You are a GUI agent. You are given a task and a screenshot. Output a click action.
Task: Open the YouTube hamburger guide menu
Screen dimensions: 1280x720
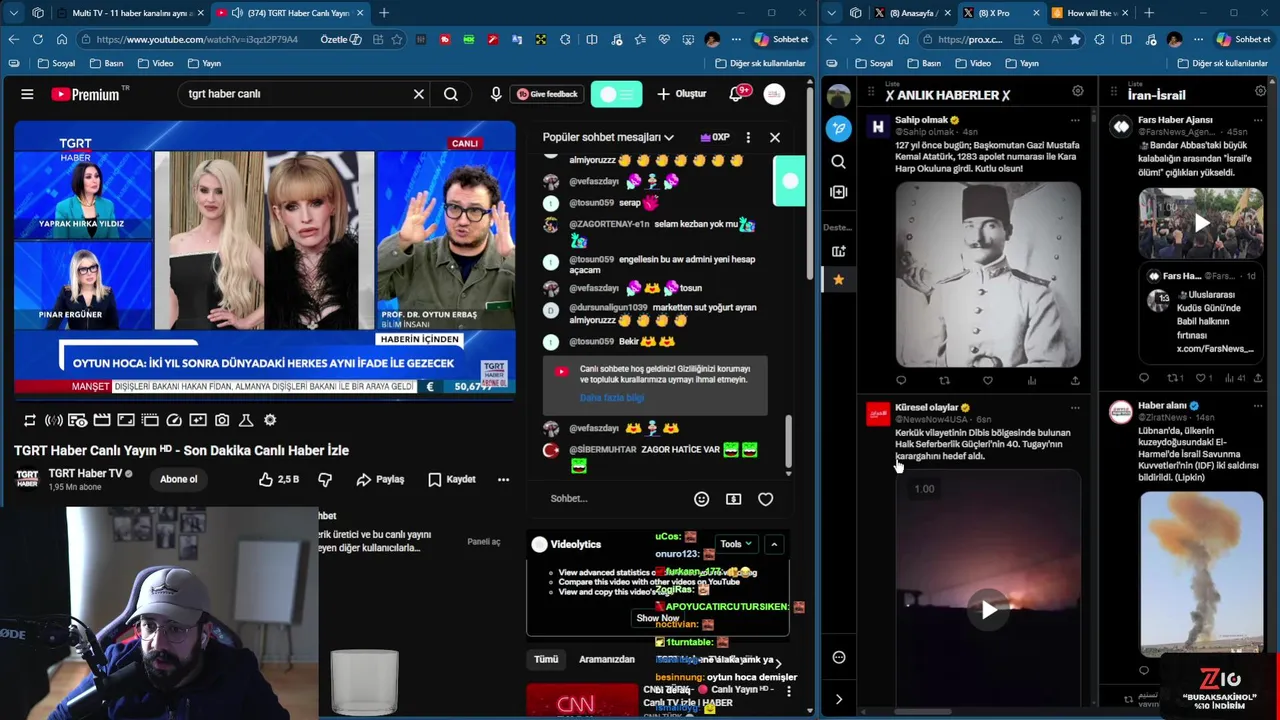click(27, 94)
